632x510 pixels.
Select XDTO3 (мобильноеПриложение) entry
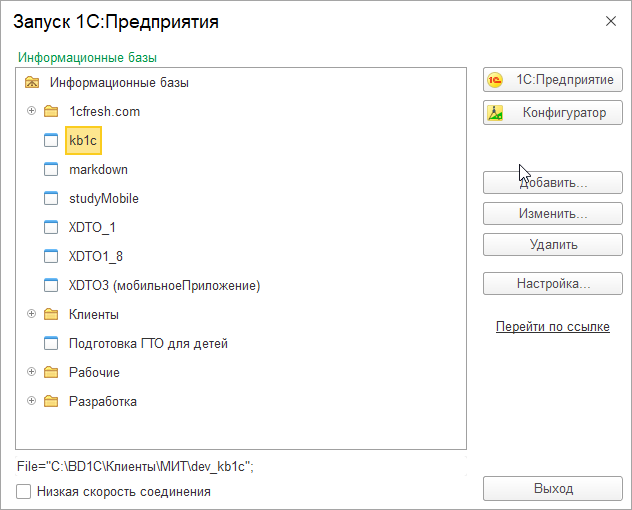coord(164,286)
